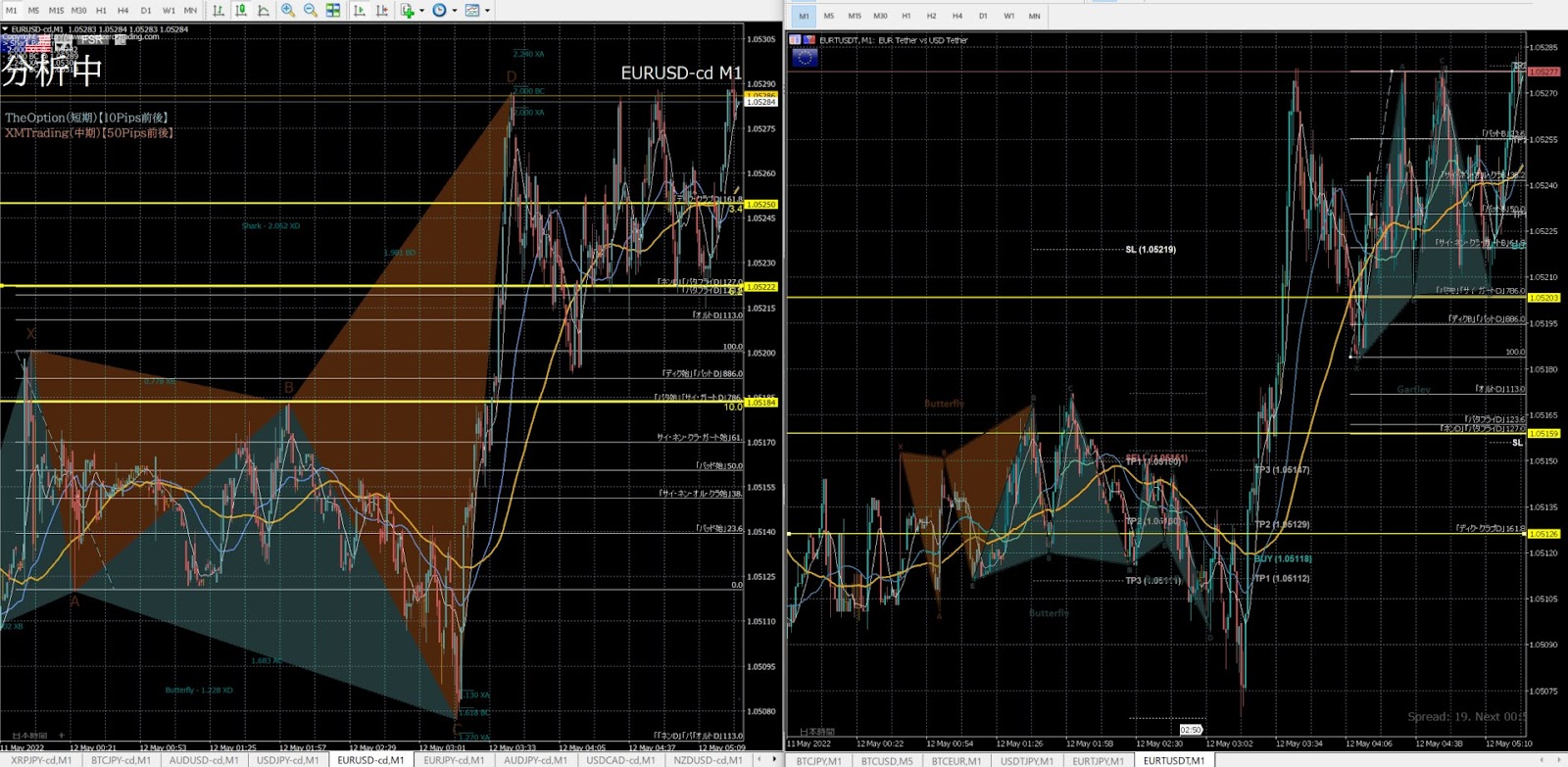Screen dimensions: 1568x767
Task: Switch to bar chart display mode
Action: (219, 10)
